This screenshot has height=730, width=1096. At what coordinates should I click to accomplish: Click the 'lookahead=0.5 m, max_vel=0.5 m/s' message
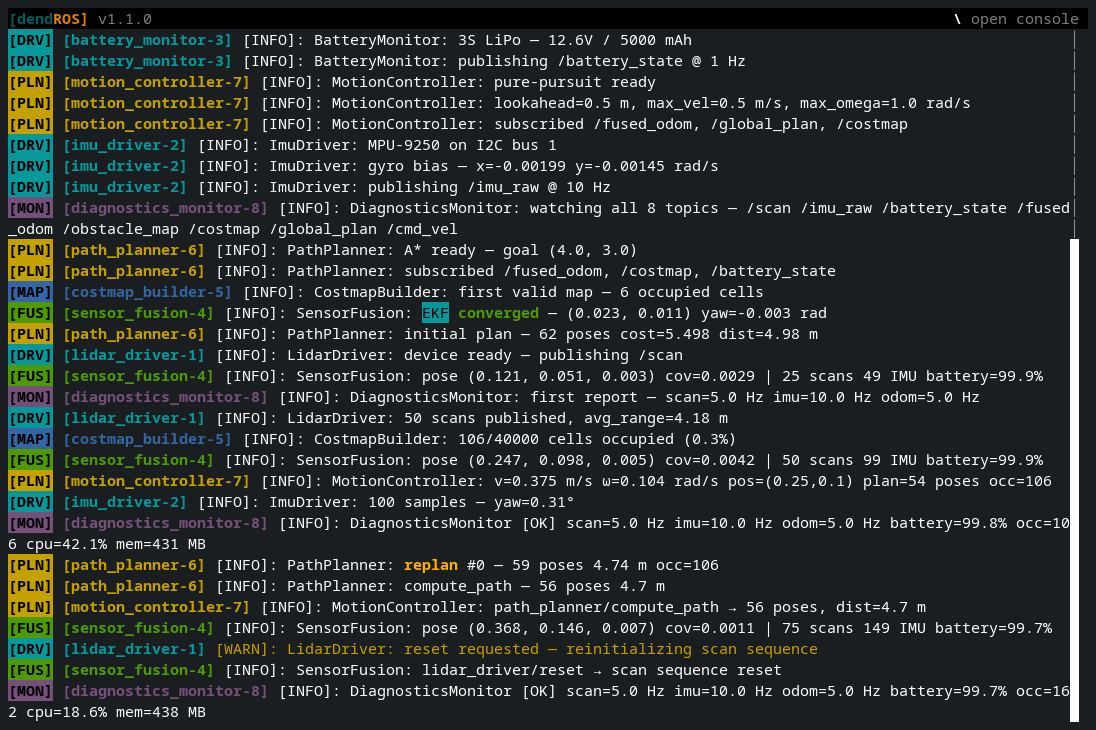(x=637, y=103)
